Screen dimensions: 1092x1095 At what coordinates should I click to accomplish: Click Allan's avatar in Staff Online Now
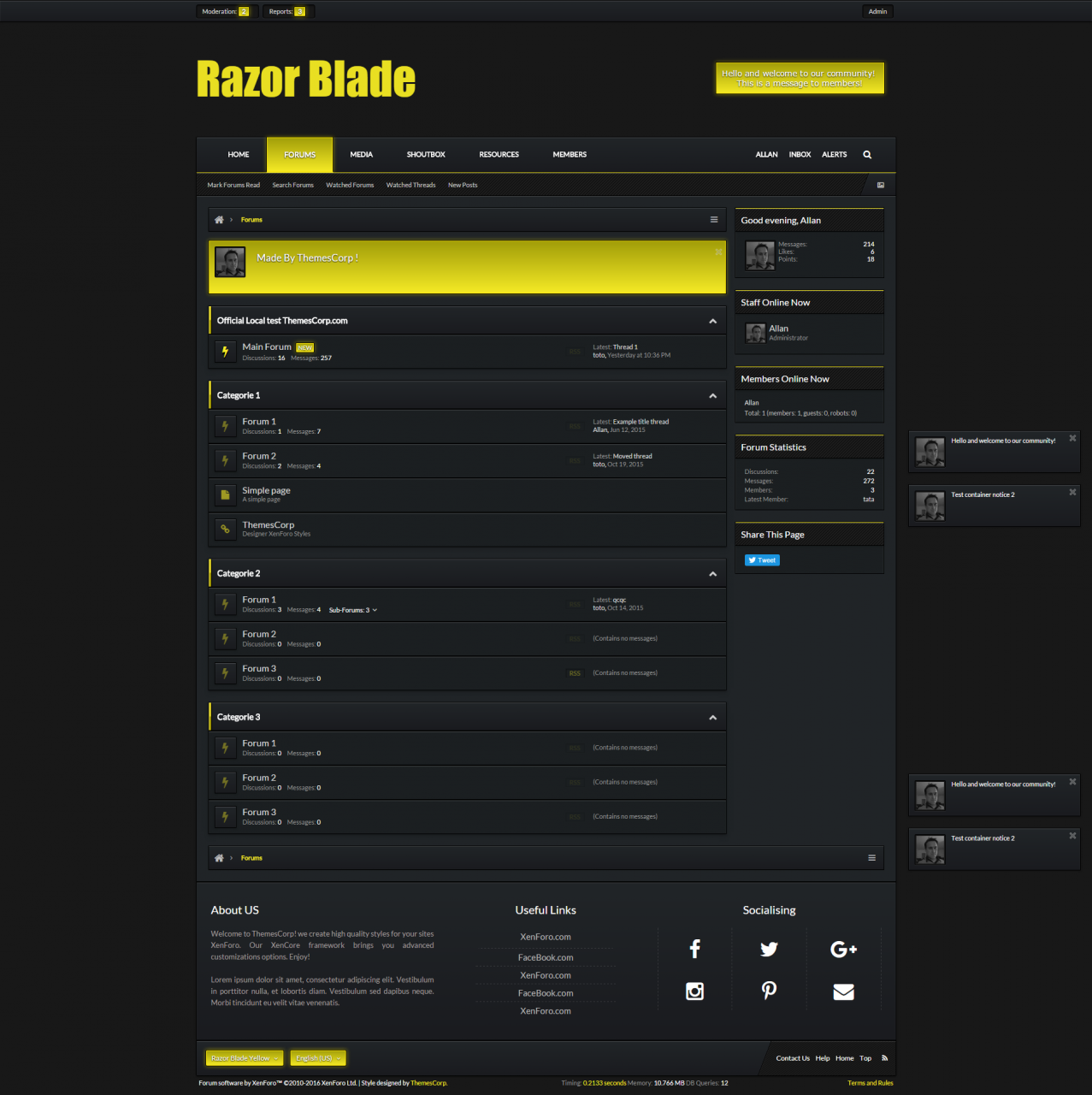click(755, 333)
